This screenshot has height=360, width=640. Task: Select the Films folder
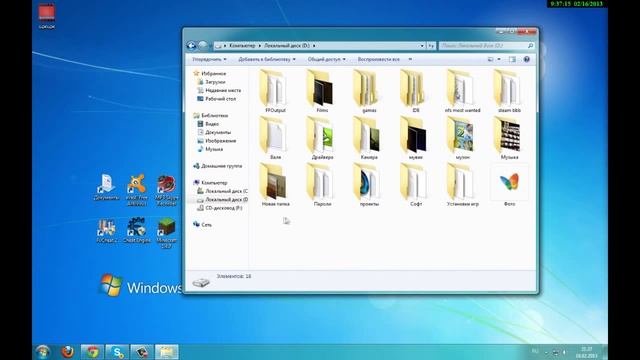[x=322, y=91]
